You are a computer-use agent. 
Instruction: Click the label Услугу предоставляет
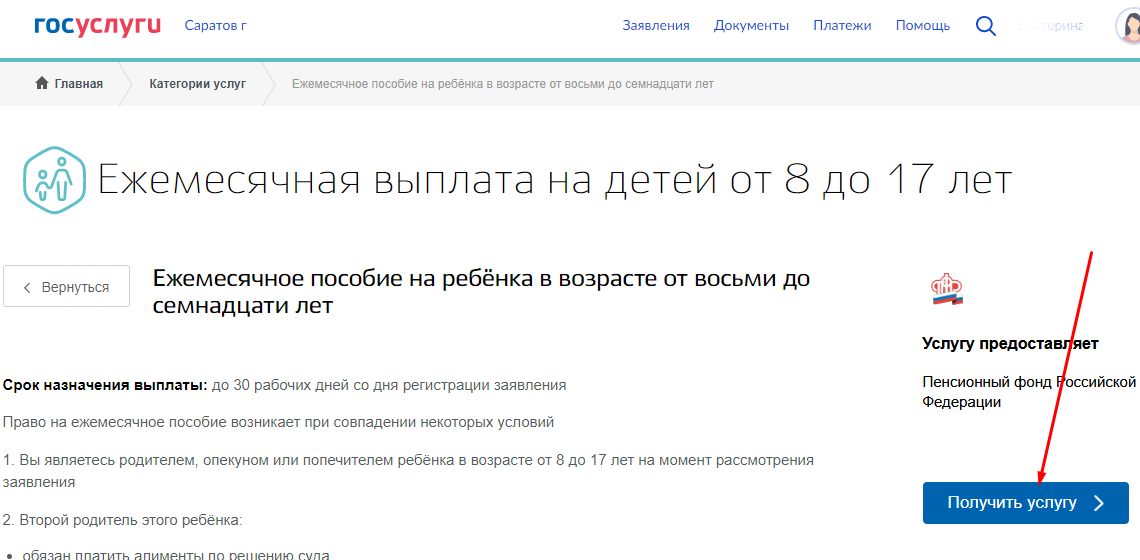click(x=1011, y=343)
